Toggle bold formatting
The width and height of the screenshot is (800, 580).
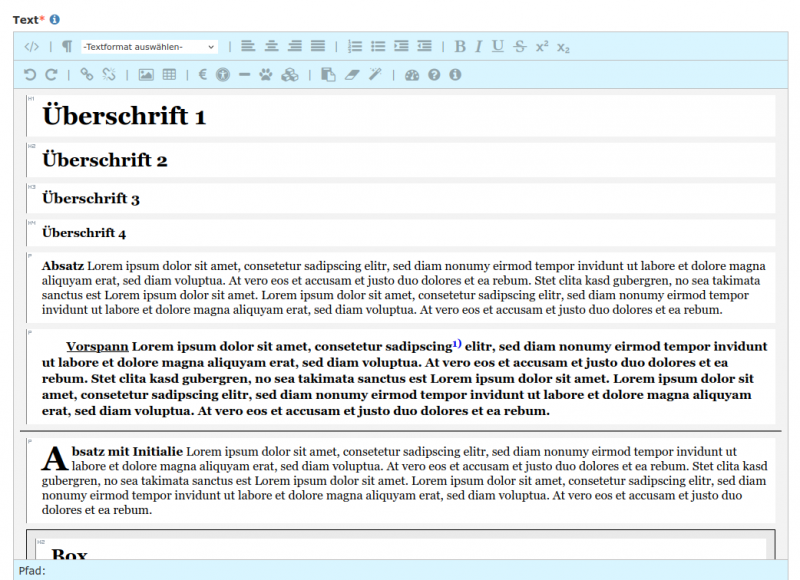click(460, 46)
